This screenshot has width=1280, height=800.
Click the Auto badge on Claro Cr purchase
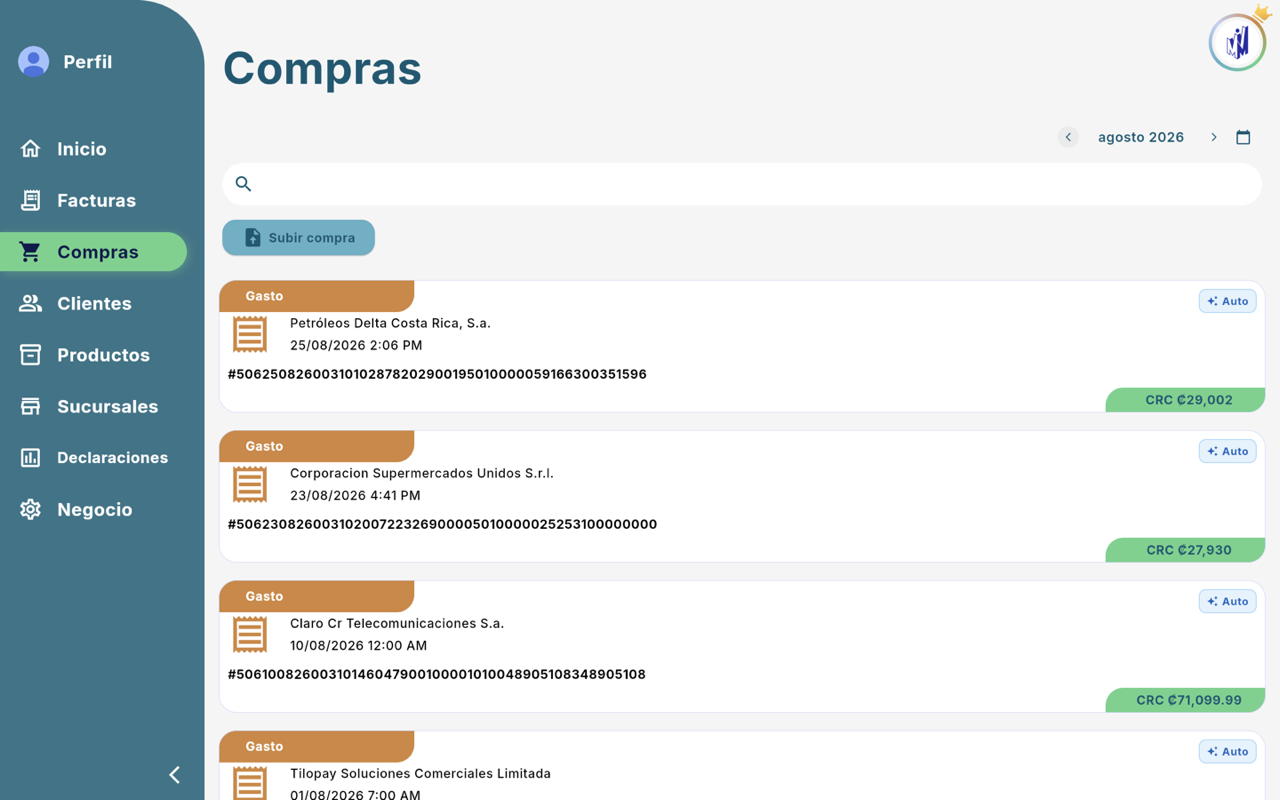pyautogui.click(x=1228, y=601)
